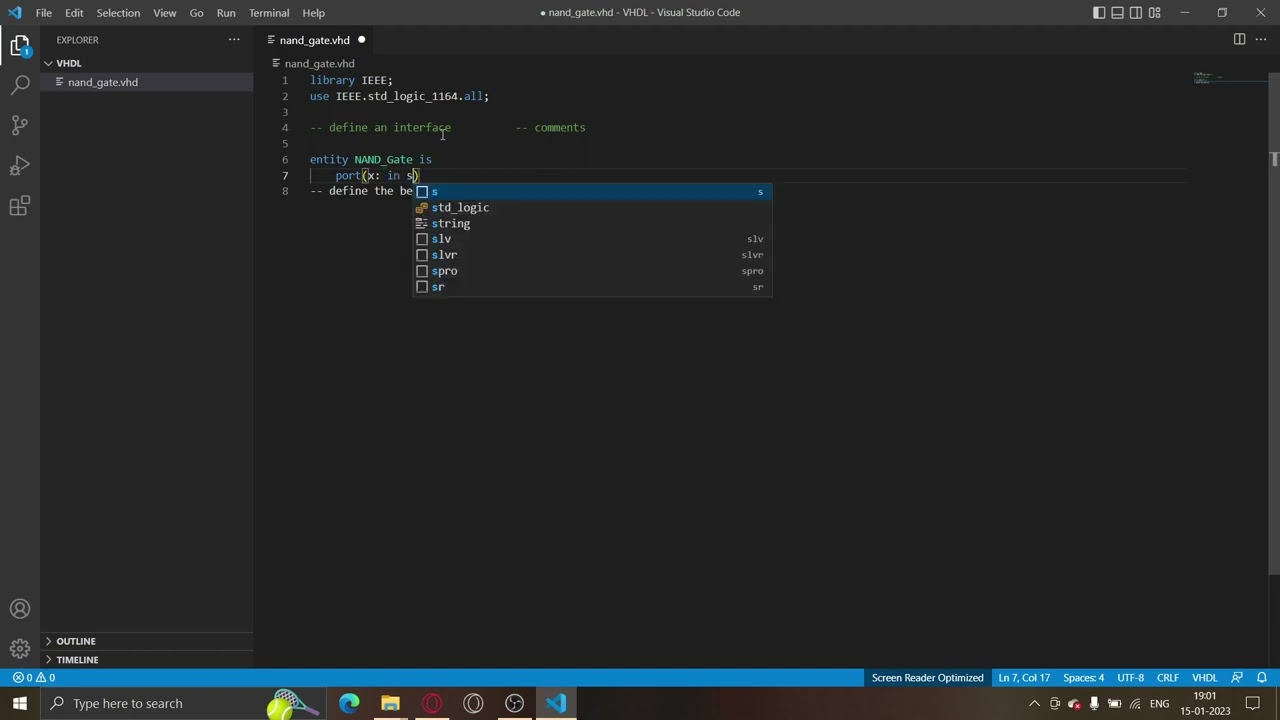Show hidden system tray icons
The image size is (1280, 720).
pyautogui.click(x=1034, y=703)
